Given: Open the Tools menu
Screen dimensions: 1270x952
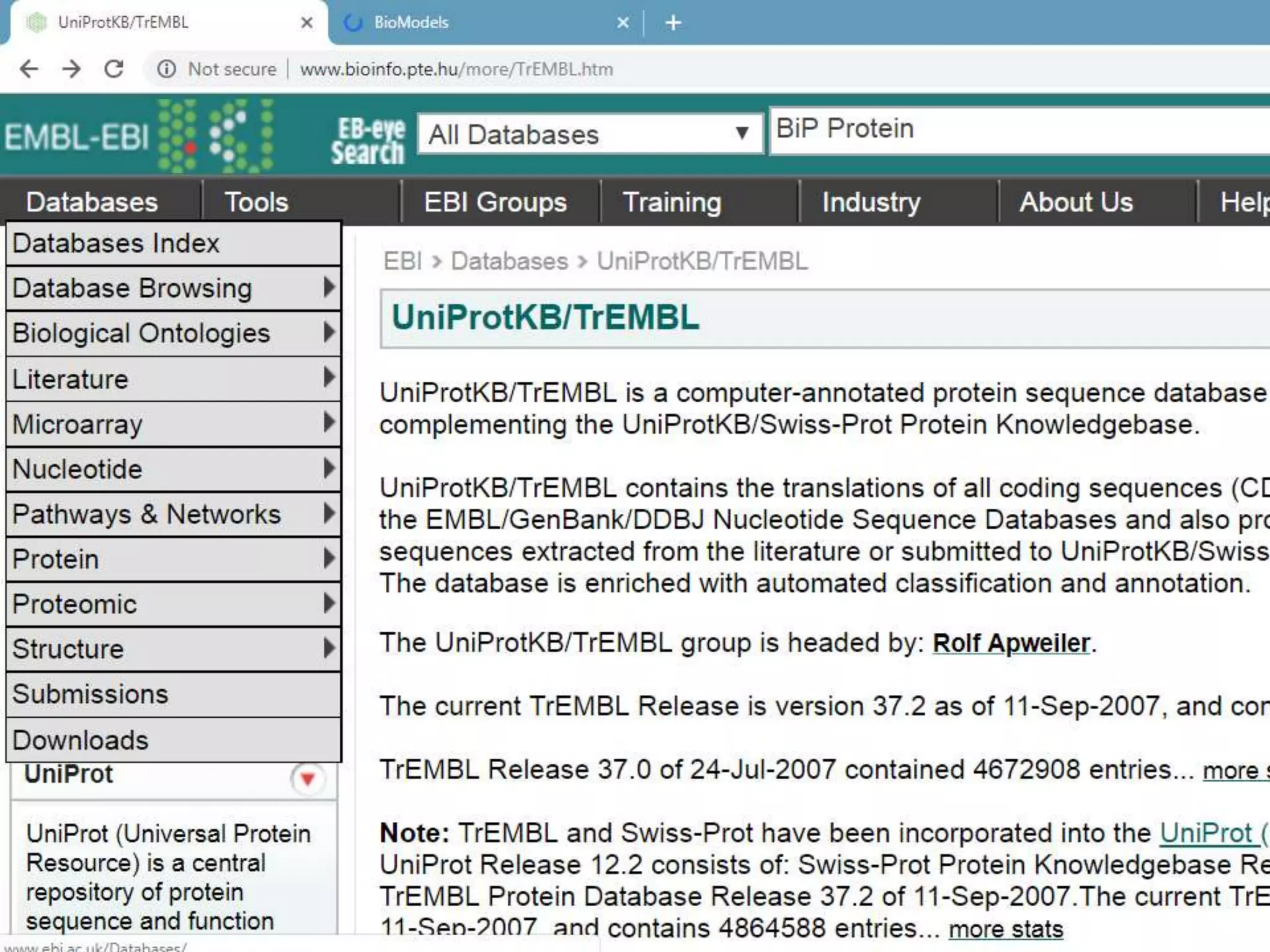Looking at the screenshot, I should 256,202.
